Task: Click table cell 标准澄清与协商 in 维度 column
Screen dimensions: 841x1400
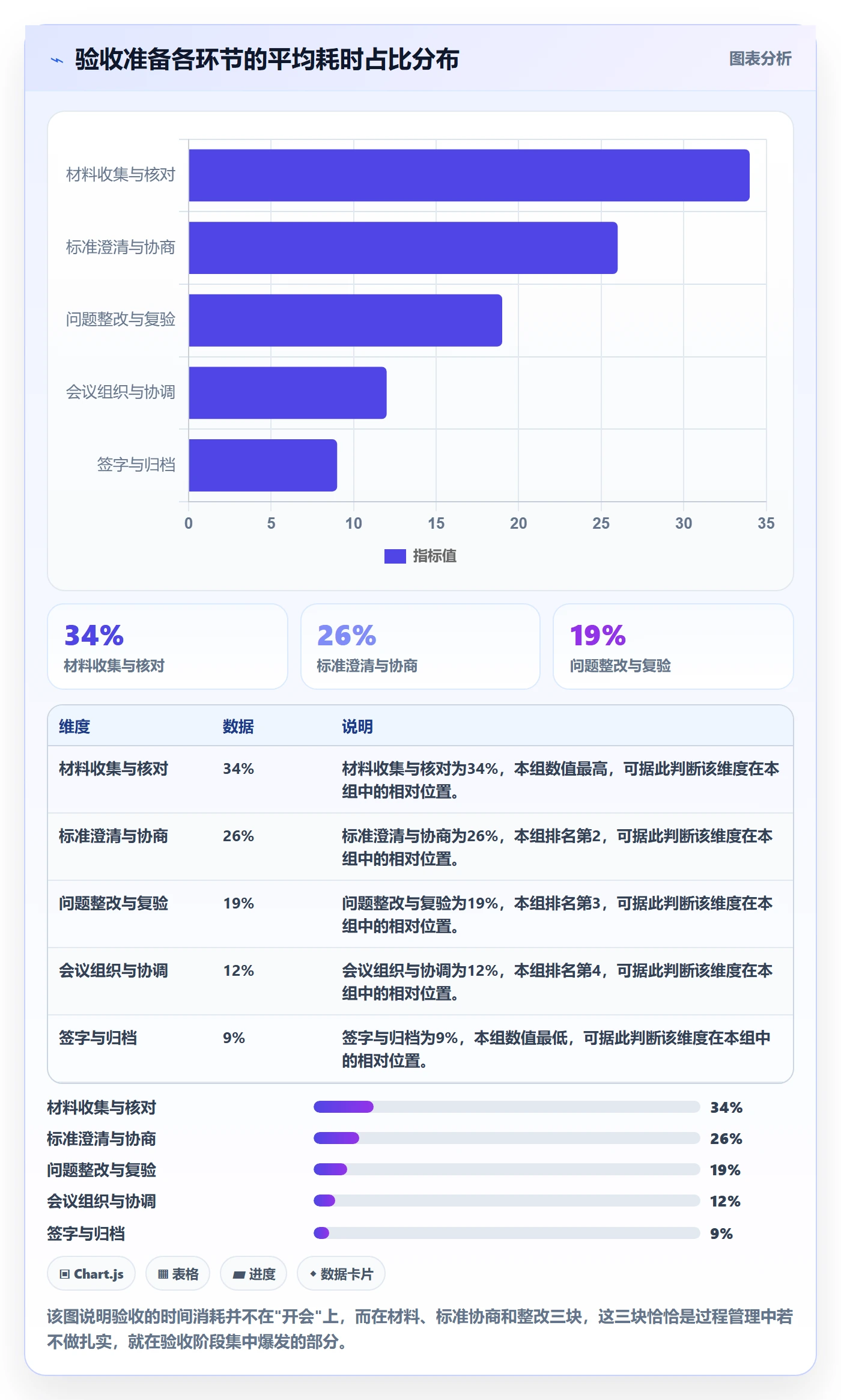Action: (114, 836)
